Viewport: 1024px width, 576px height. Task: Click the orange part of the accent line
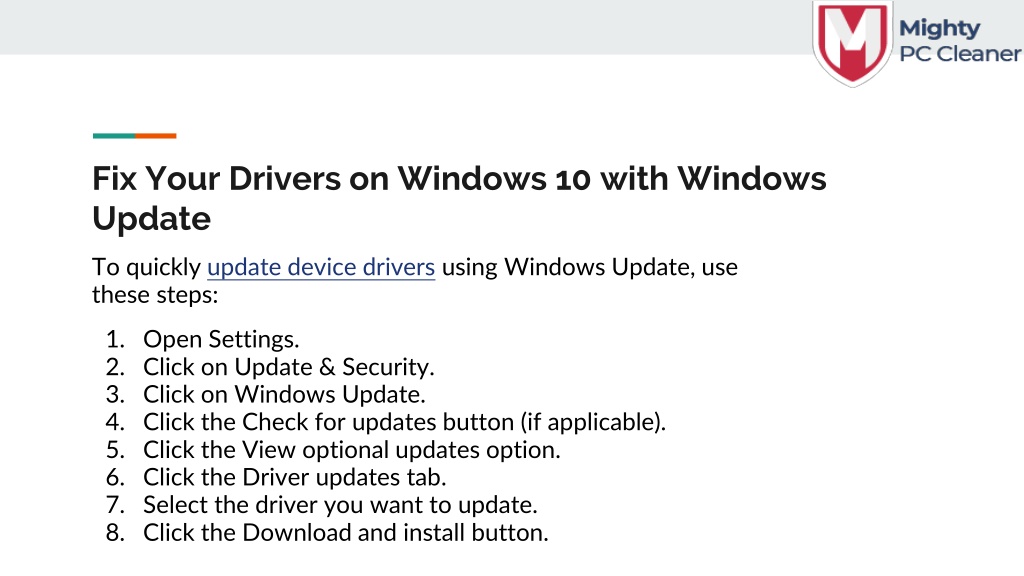[x=155, y=136]
